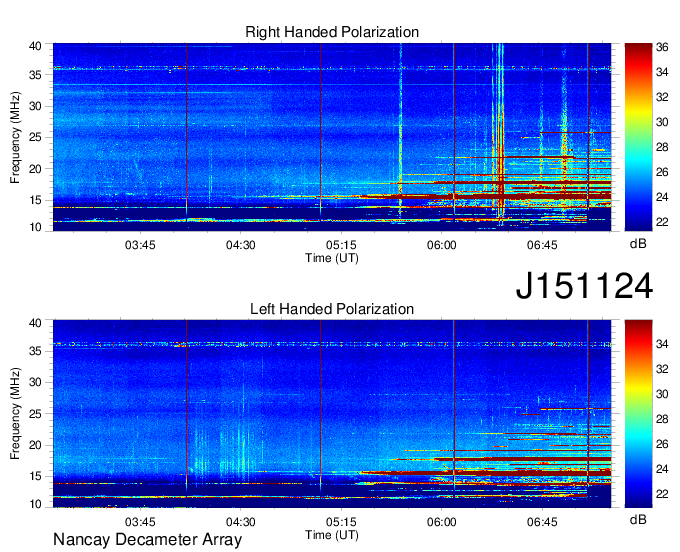This screenshot has width=680, height=552.
Task: Click 20 MHz frequency tick on left-handed plot
Action: point(35,445)
